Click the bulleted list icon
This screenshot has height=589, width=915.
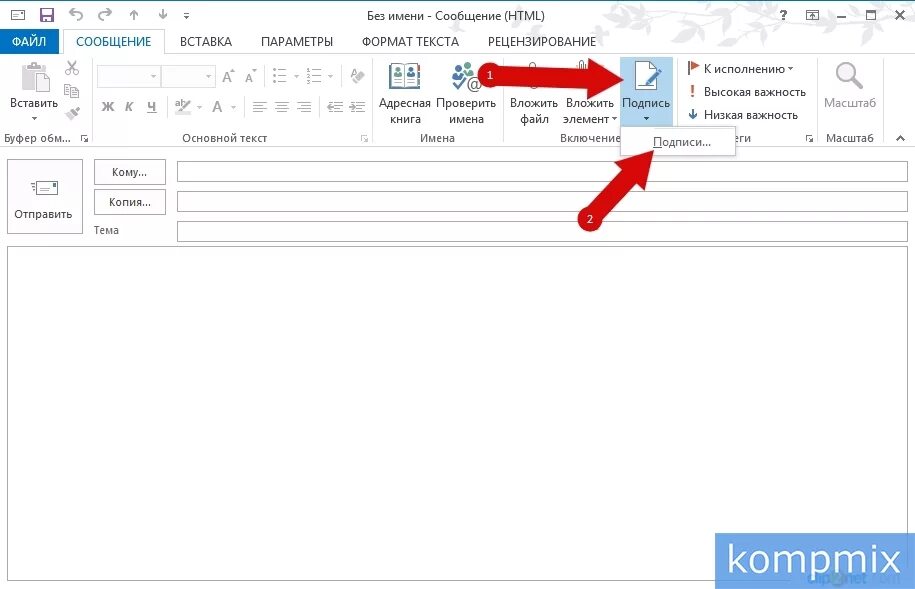(x=280, y=76)
